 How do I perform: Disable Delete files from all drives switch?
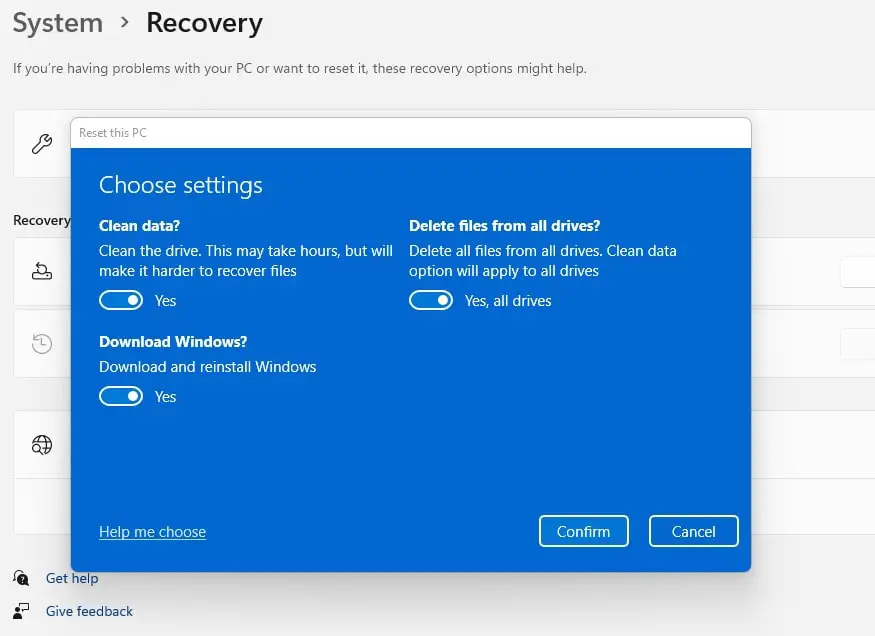[x=431, y=301]
